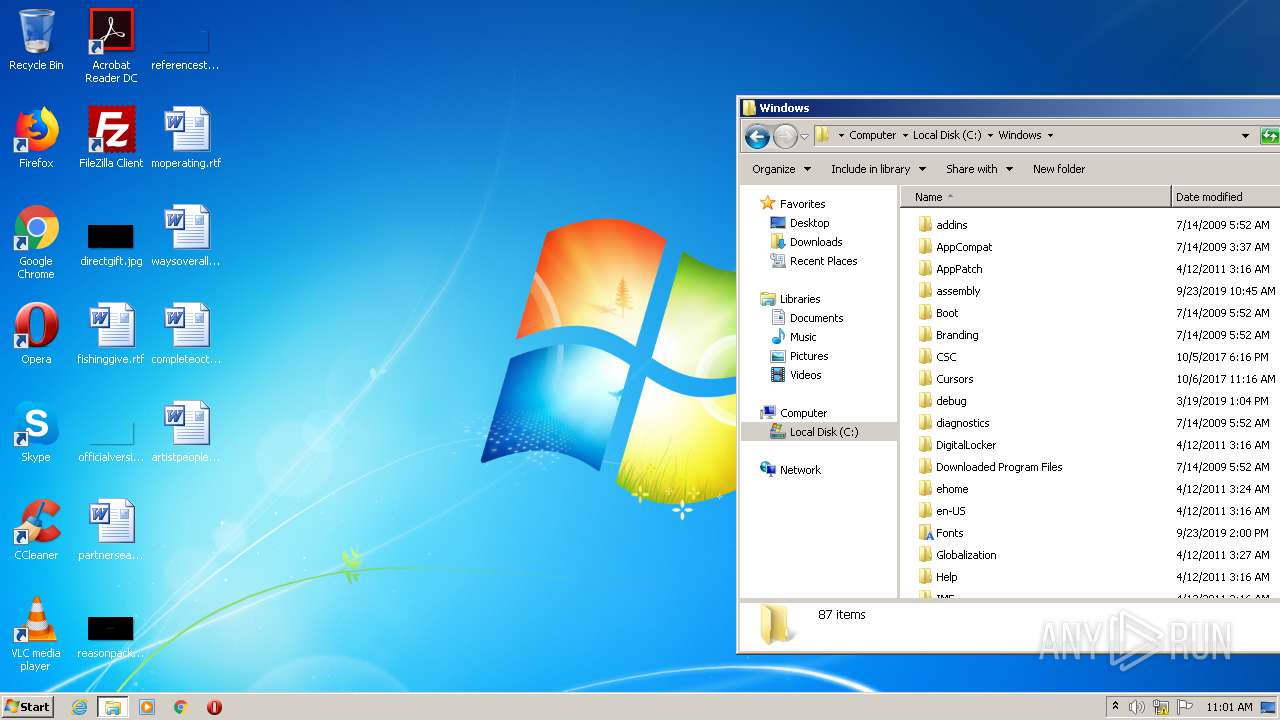Open volume control in system tray
The height and width of the screenshot is (720, 1280).
click(x=1137, y=707)
